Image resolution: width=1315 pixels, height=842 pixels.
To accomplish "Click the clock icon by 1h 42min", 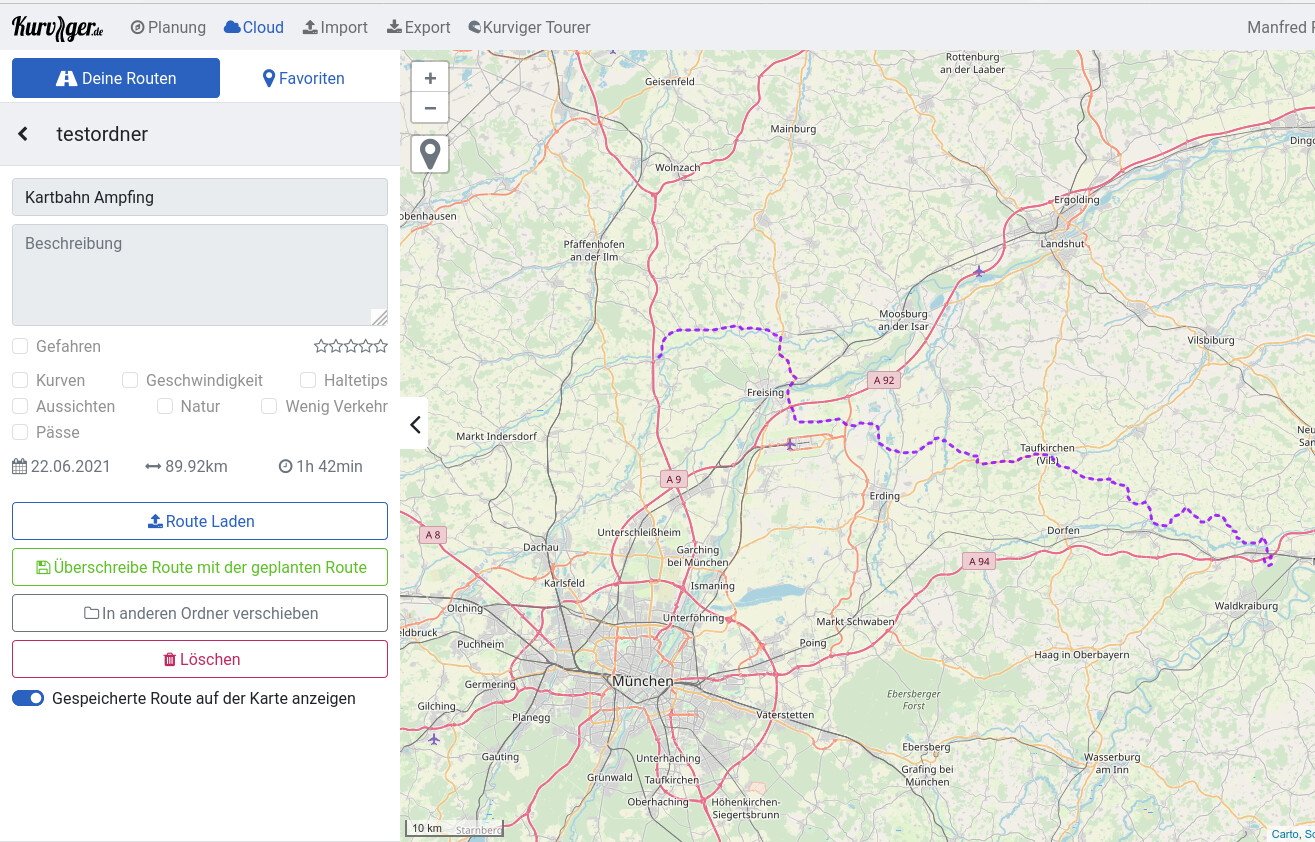I will (285, 466).
